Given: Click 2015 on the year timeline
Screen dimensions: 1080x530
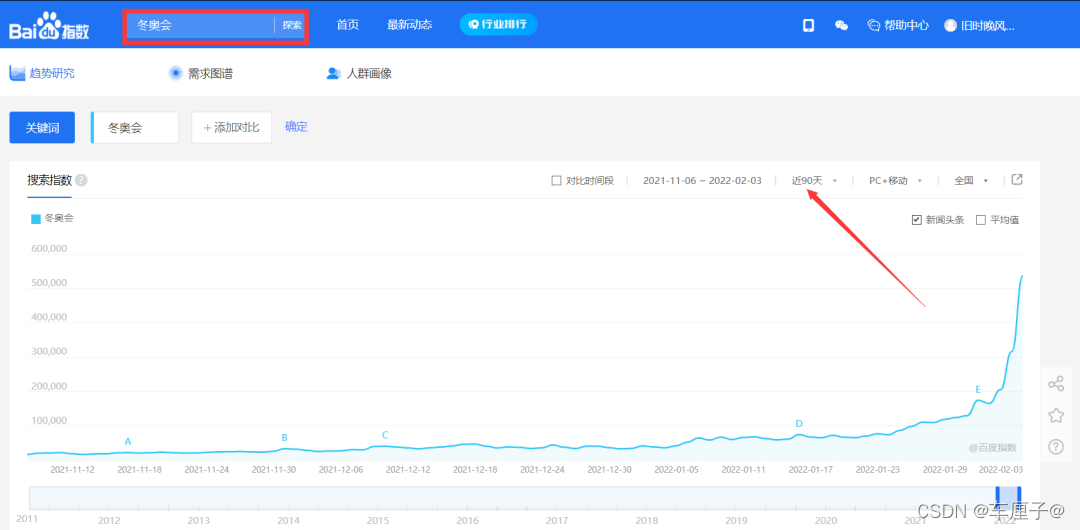Looking at the screenshot, I should click(377, 520).
